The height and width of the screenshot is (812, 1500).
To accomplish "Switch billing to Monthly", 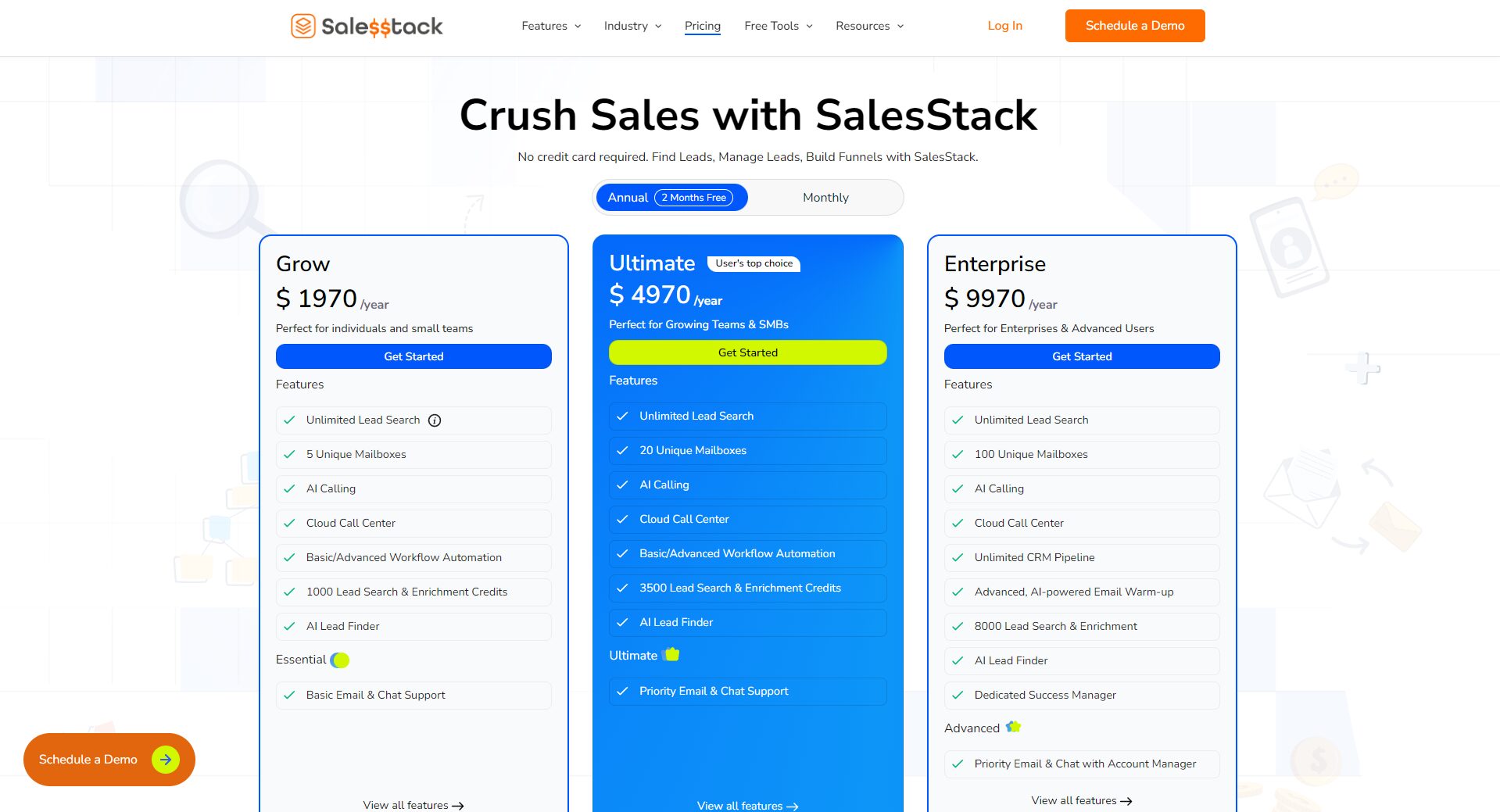I will (825, 197).
